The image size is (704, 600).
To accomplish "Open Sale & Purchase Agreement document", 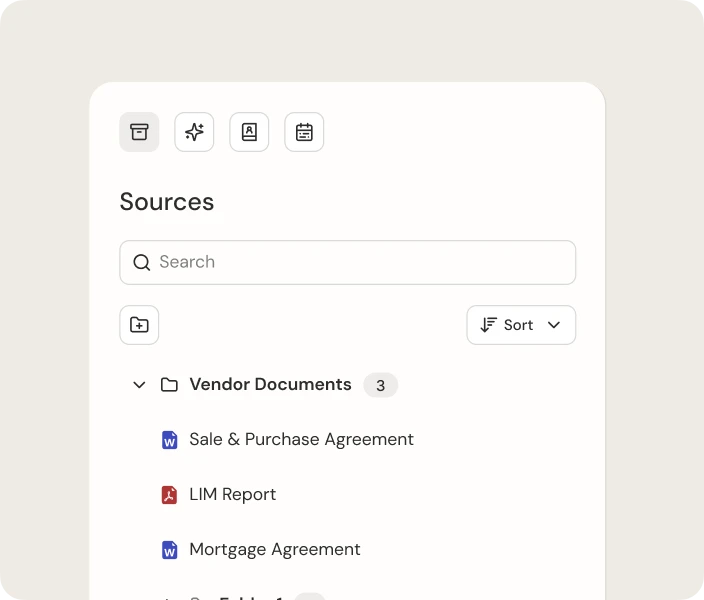I will (x=301, y=439).
